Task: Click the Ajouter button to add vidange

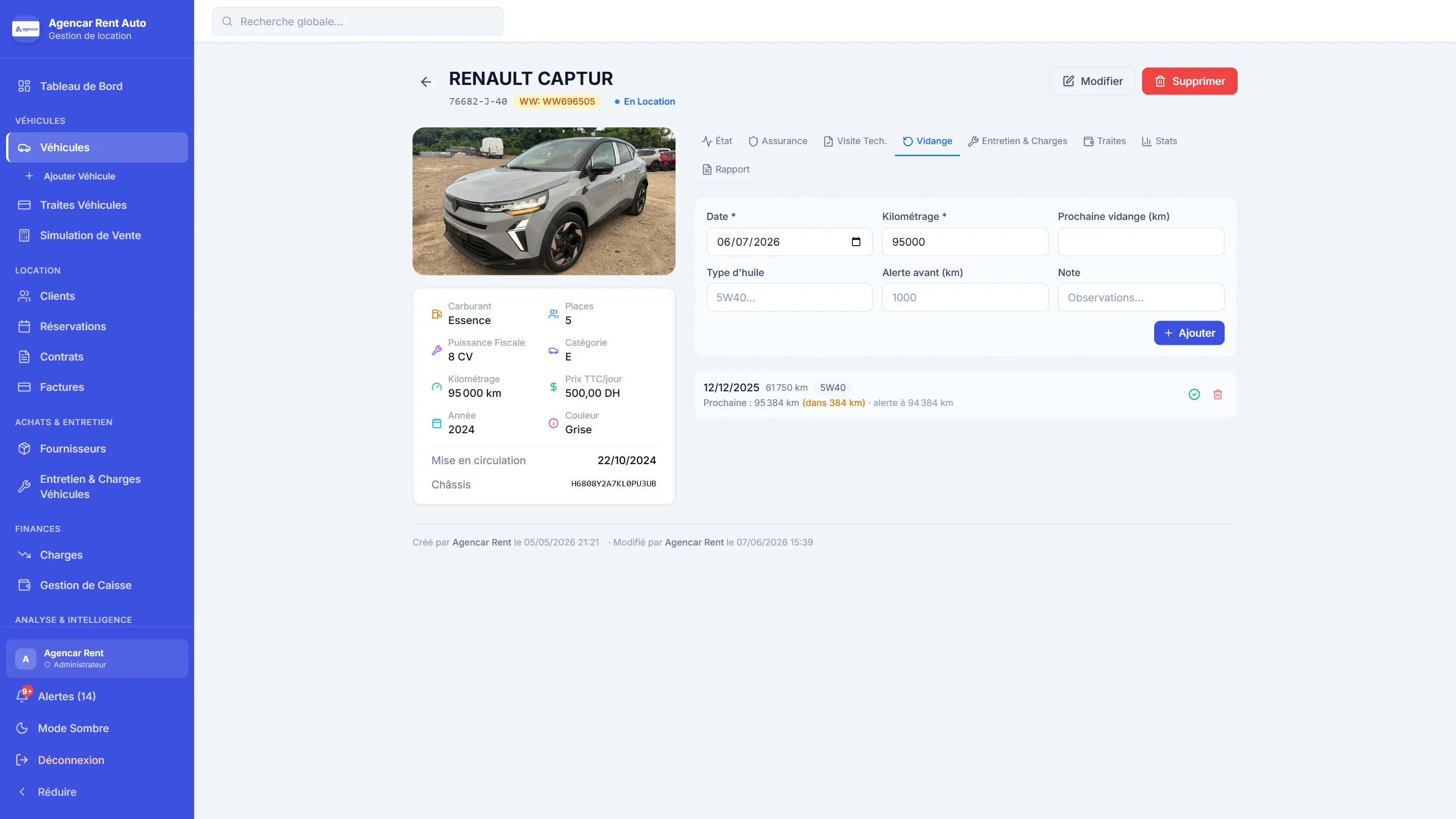Action: (x=1189, y=333)
